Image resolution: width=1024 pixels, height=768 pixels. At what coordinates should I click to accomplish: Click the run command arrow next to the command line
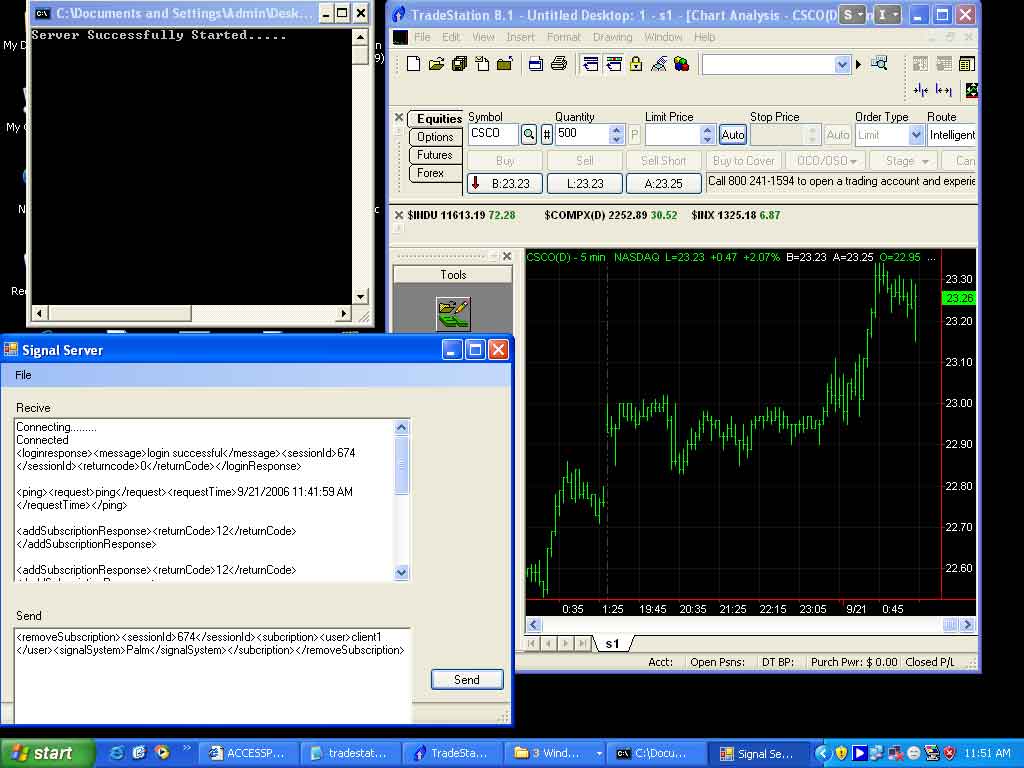click(x=858, y=64)
